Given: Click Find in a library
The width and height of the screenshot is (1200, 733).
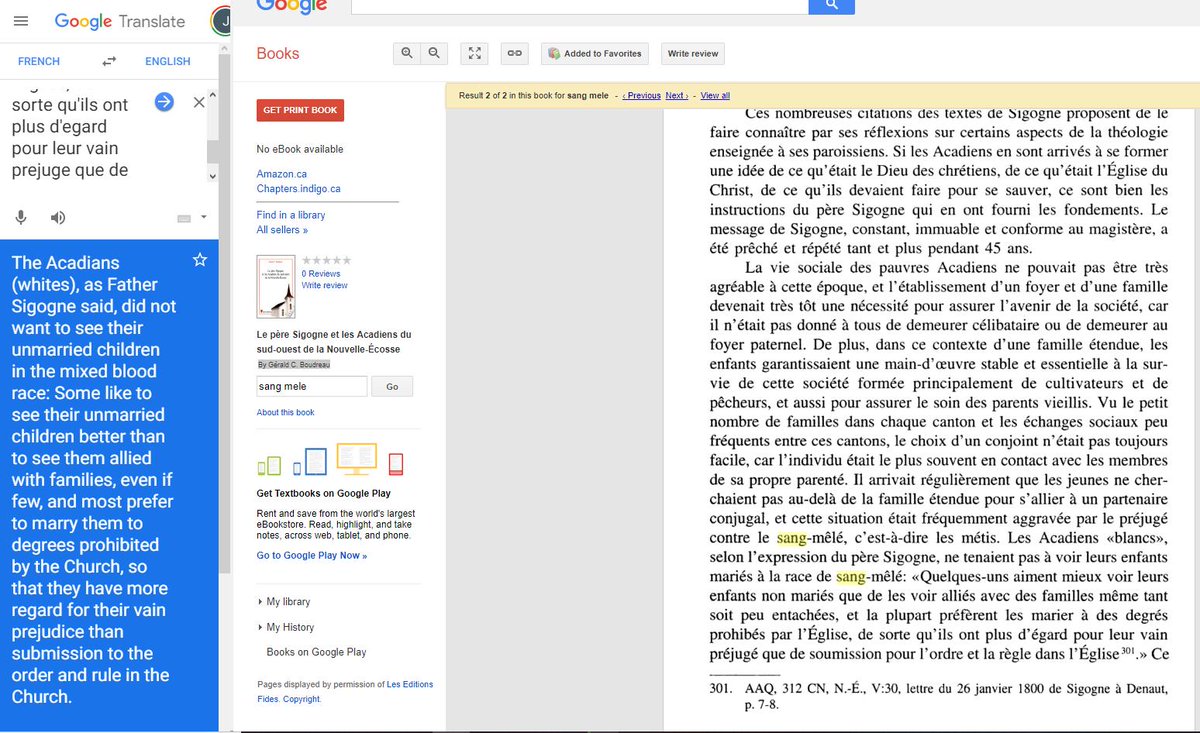Looking at the screenshot, I should pyautogui.click(x=290, y=215).
